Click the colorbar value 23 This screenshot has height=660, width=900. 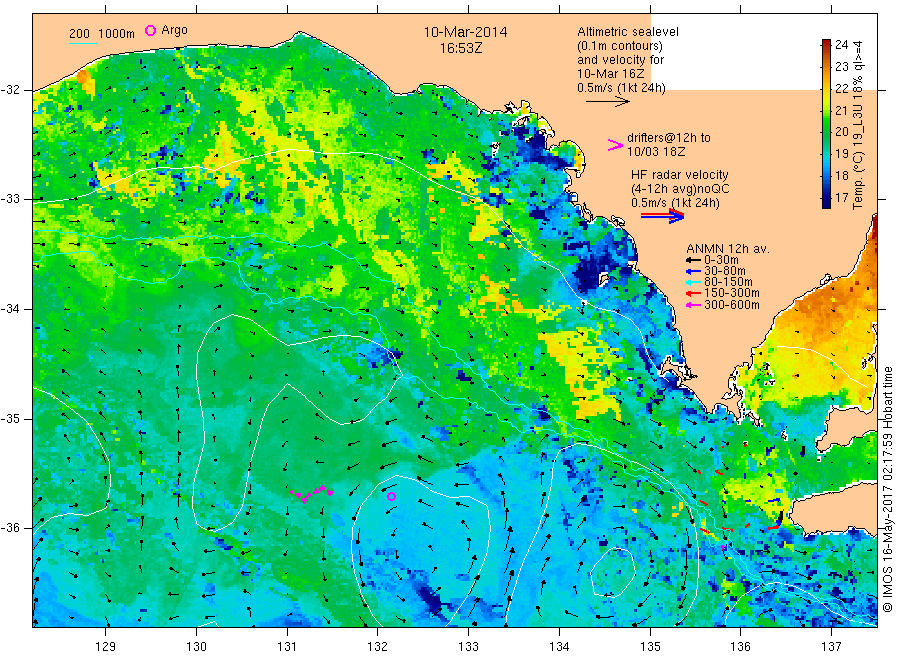841,67
